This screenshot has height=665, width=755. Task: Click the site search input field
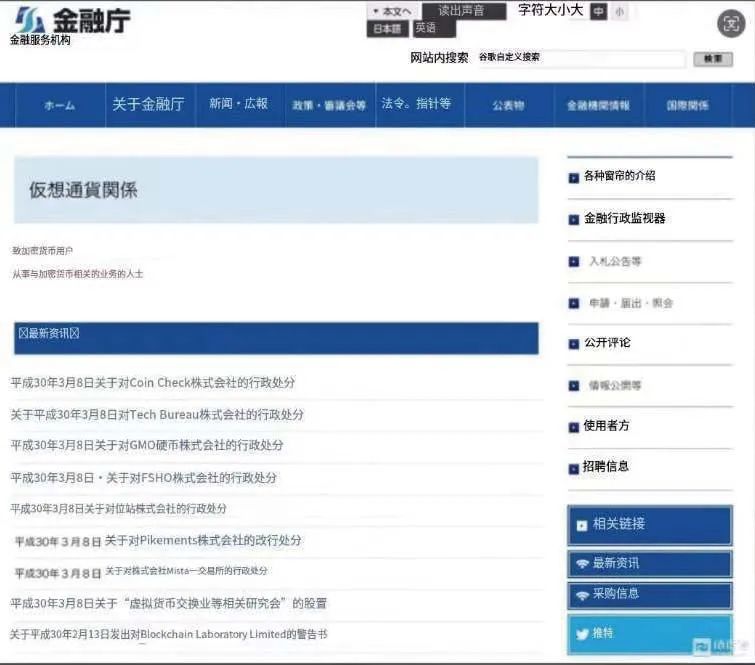click(x=614, y=59)
